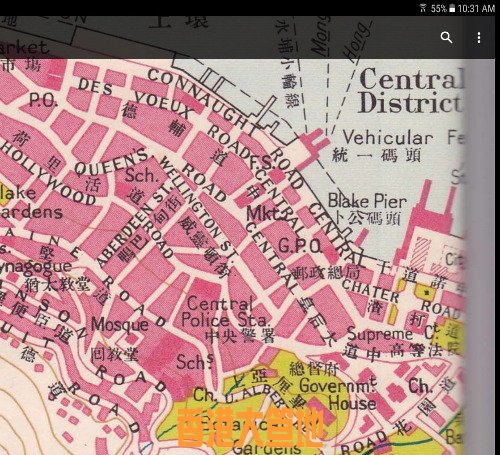500x455 pixels.
Task: Tap the 'WELLINGTON ST.' street label
Action: [199, 209]
